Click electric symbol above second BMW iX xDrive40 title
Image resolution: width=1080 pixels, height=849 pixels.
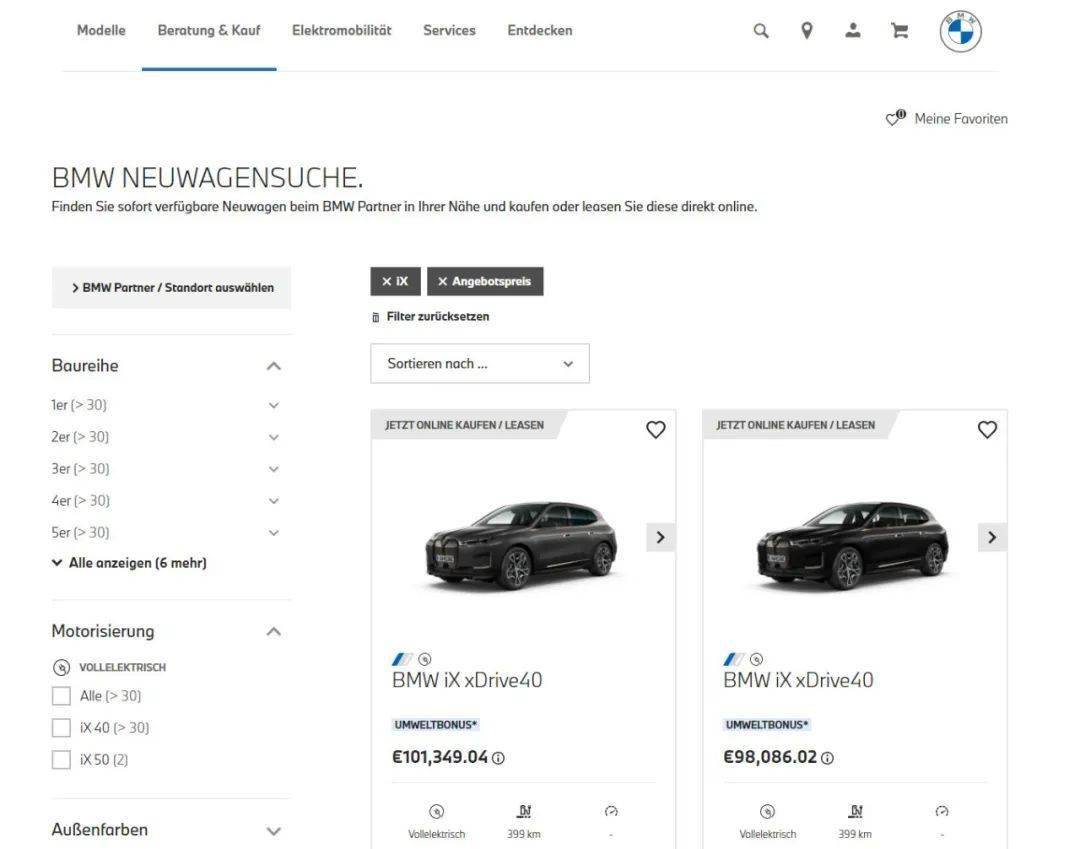point(756,659)
